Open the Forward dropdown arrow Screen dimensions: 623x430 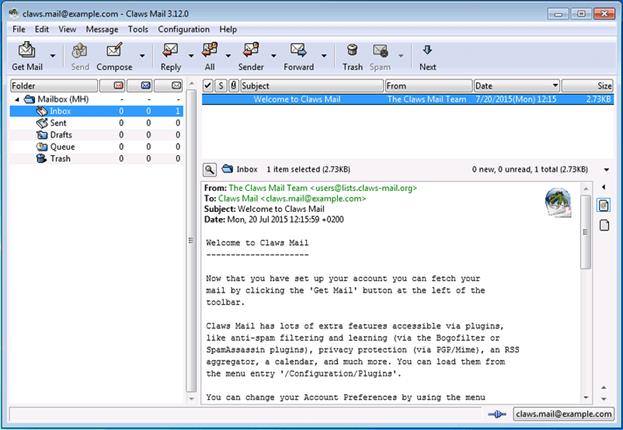click(x=324, y=56)
